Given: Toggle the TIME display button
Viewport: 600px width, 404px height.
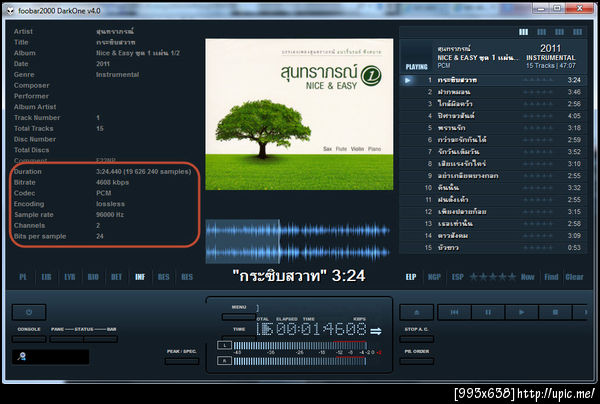Looking at the screenshot, I should (x=239, y=339).
